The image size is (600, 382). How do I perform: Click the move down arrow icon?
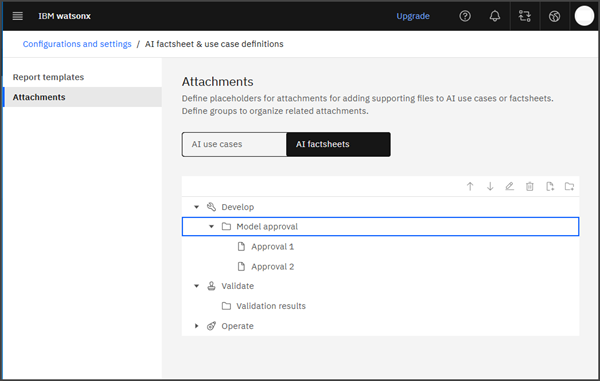pyautogui.click(x=490, y=186)
